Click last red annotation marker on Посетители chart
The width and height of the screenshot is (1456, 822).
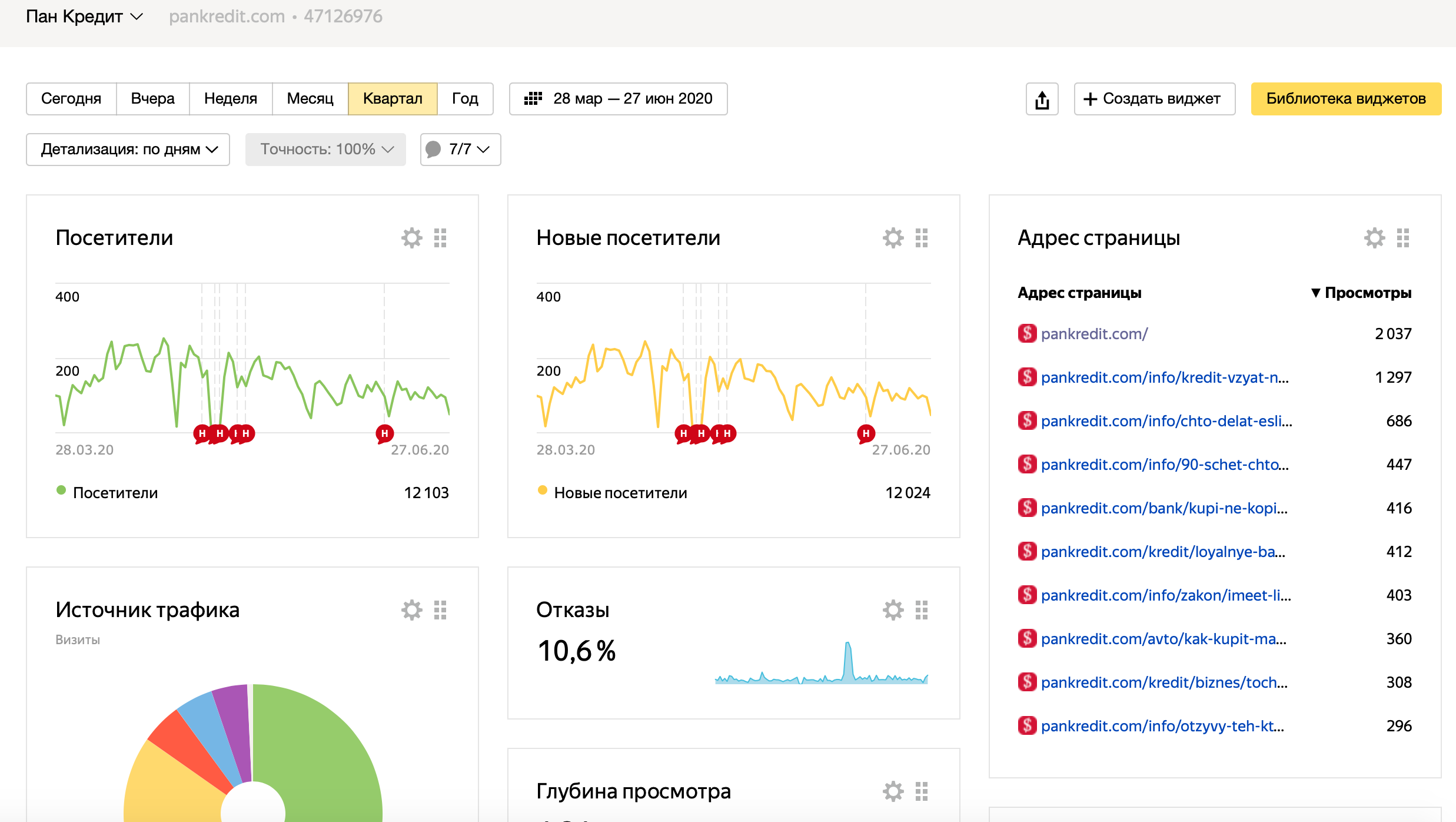pos(384,434)
